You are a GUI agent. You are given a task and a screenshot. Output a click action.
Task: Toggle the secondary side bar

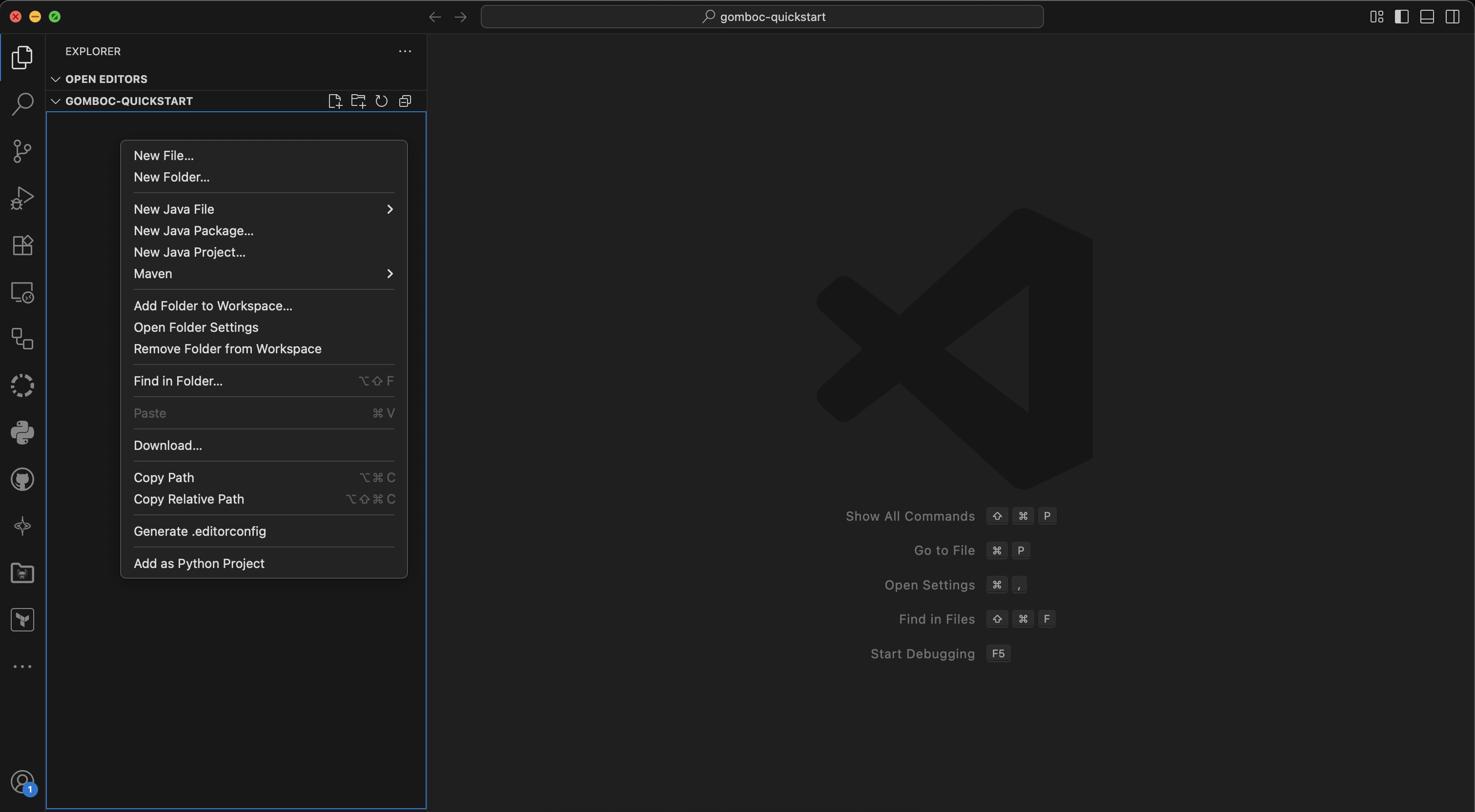point(1452,17)
